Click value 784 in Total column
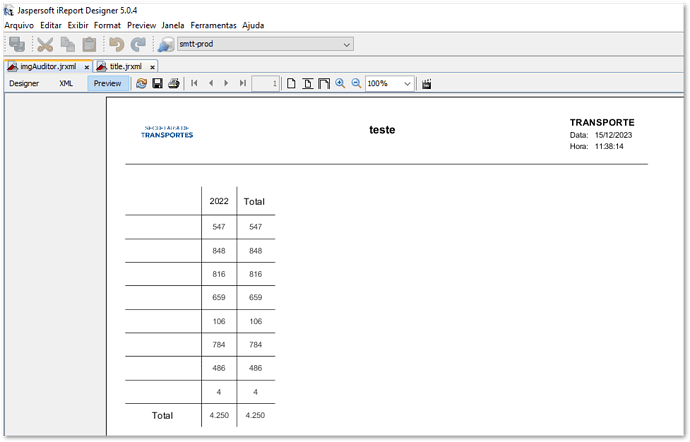The width and height of the screenshot is (690, 442). [255, 344]
